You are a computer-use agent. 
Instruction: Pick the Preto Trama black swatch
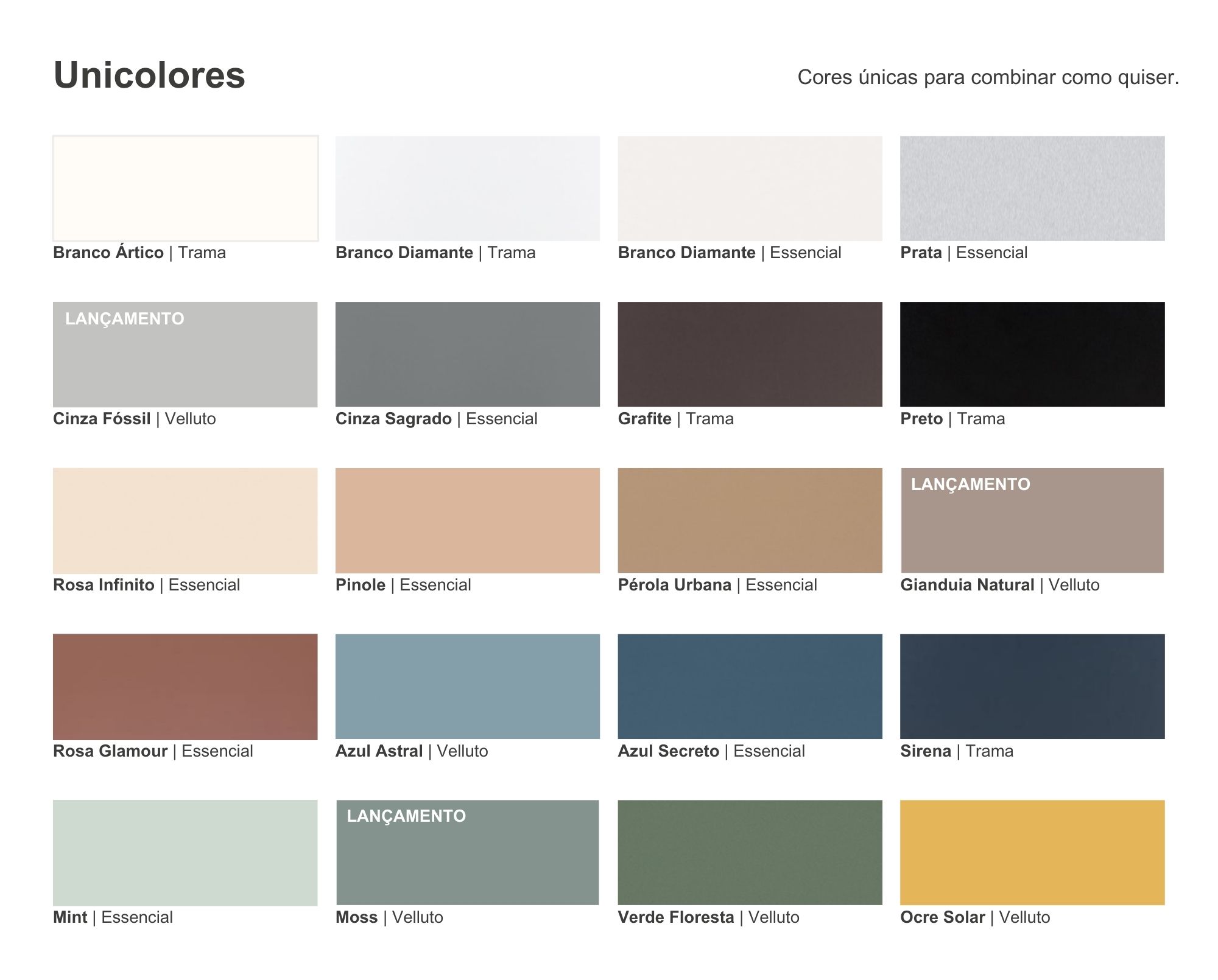click(1032, 354)
